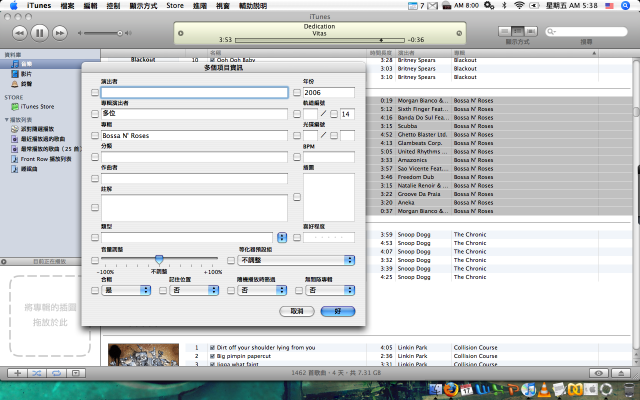This screenshot has height=400, width=640.
Task: Open the iTunes menu
Action: coord(39,5)
